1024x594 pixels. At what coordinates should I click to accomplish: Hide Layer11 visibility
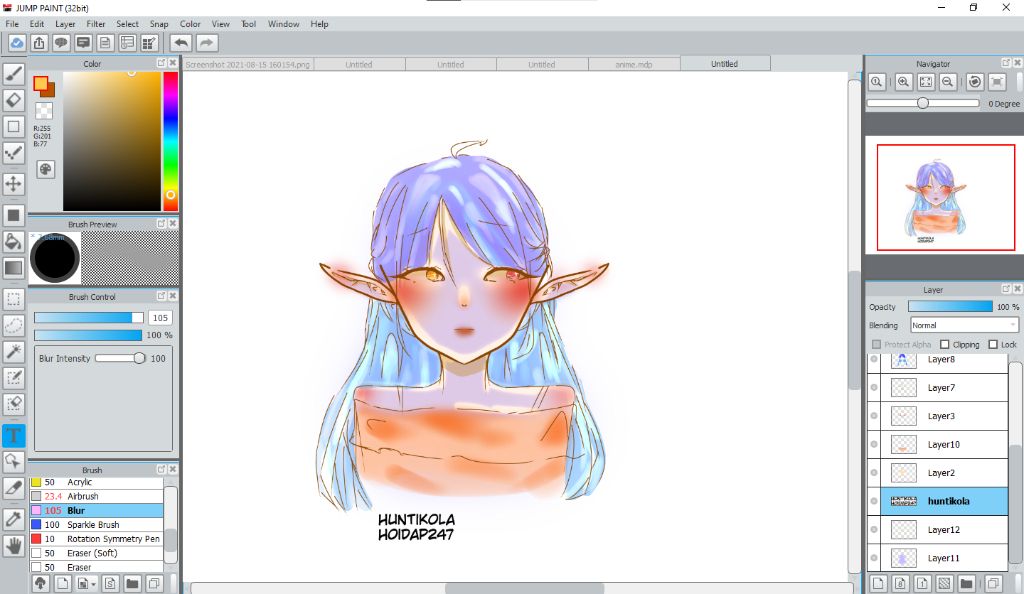click(x=874, y=558)
